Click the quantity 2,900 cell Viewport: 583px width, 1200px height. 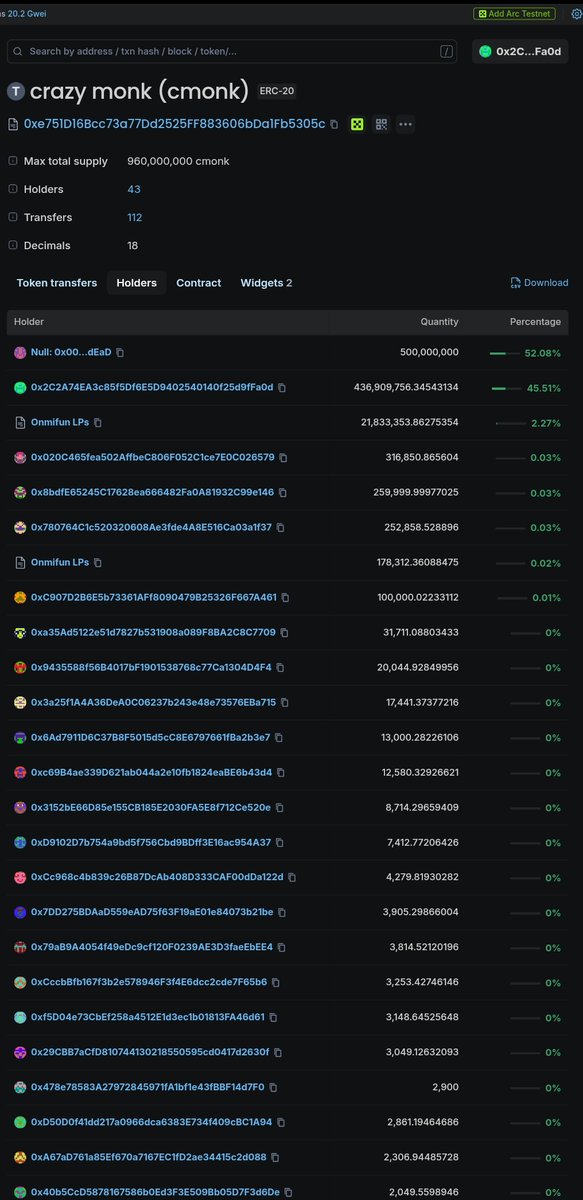(x=445, y=1087)
